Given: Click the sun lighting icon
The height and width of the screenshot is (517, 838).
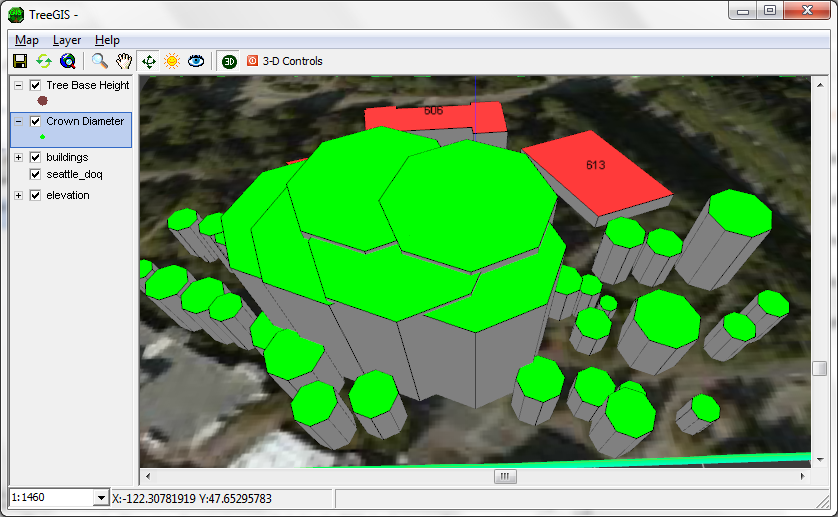Looking at the screenshot, I should coord(172,61).
